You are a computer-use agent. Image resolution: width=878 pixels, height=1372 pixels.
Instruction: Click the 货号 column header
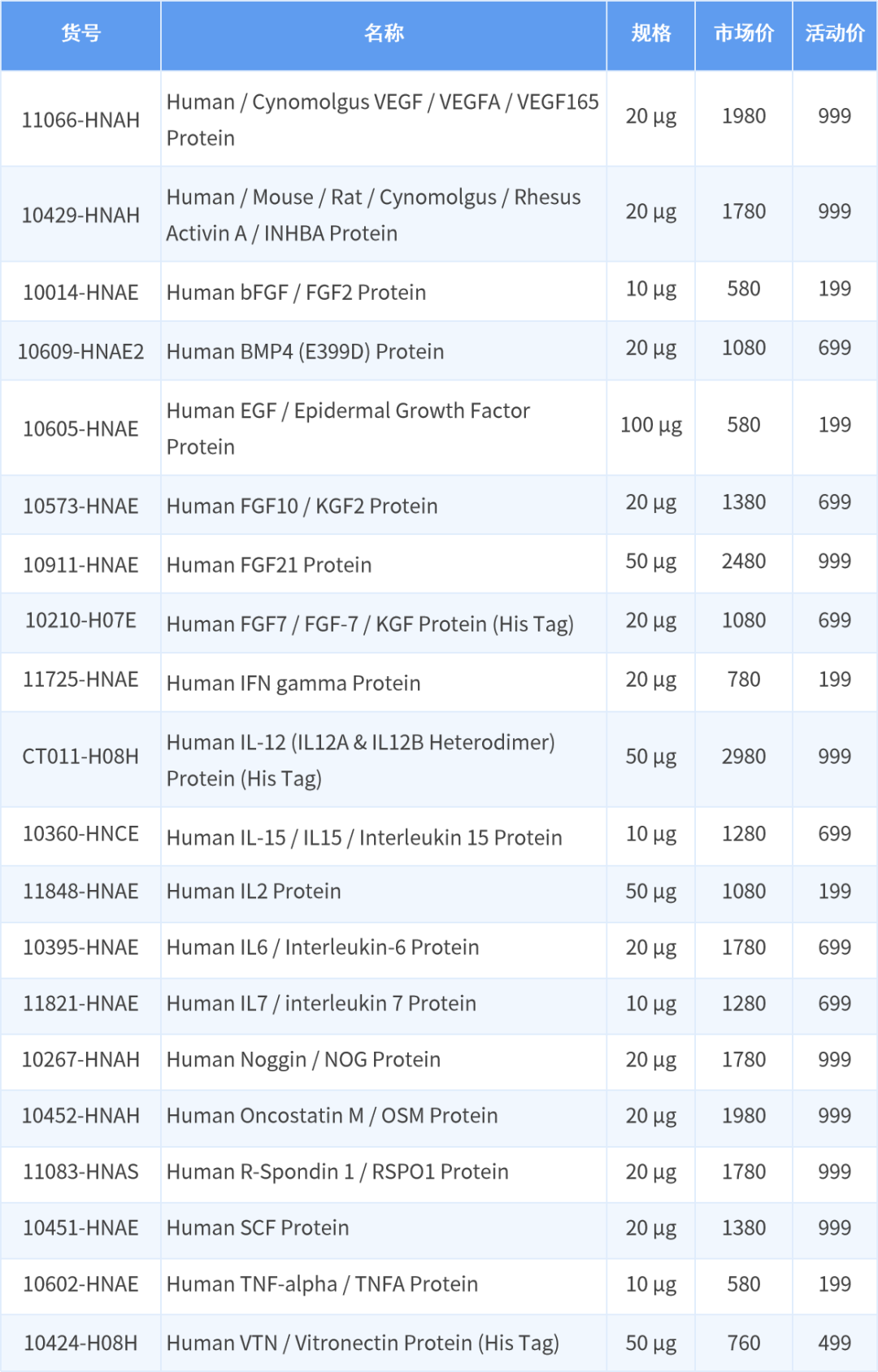80,33
